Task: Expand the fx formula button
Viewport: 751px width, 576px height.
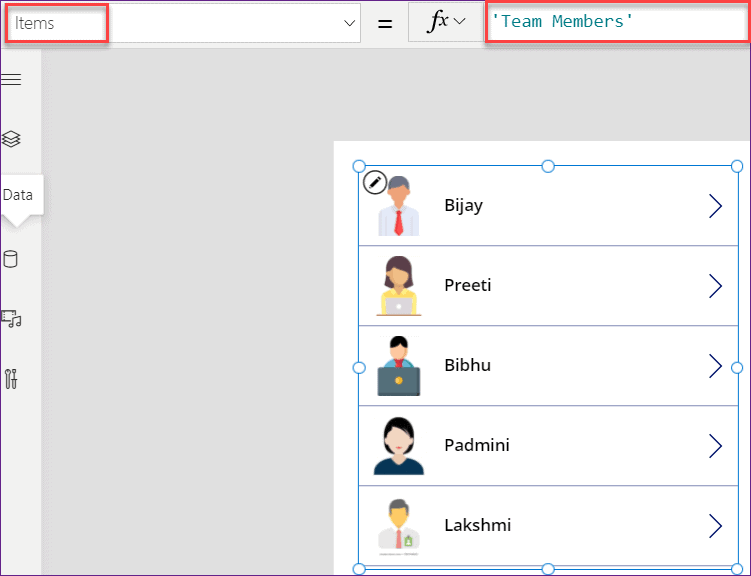Action: [x=446, y=22]
